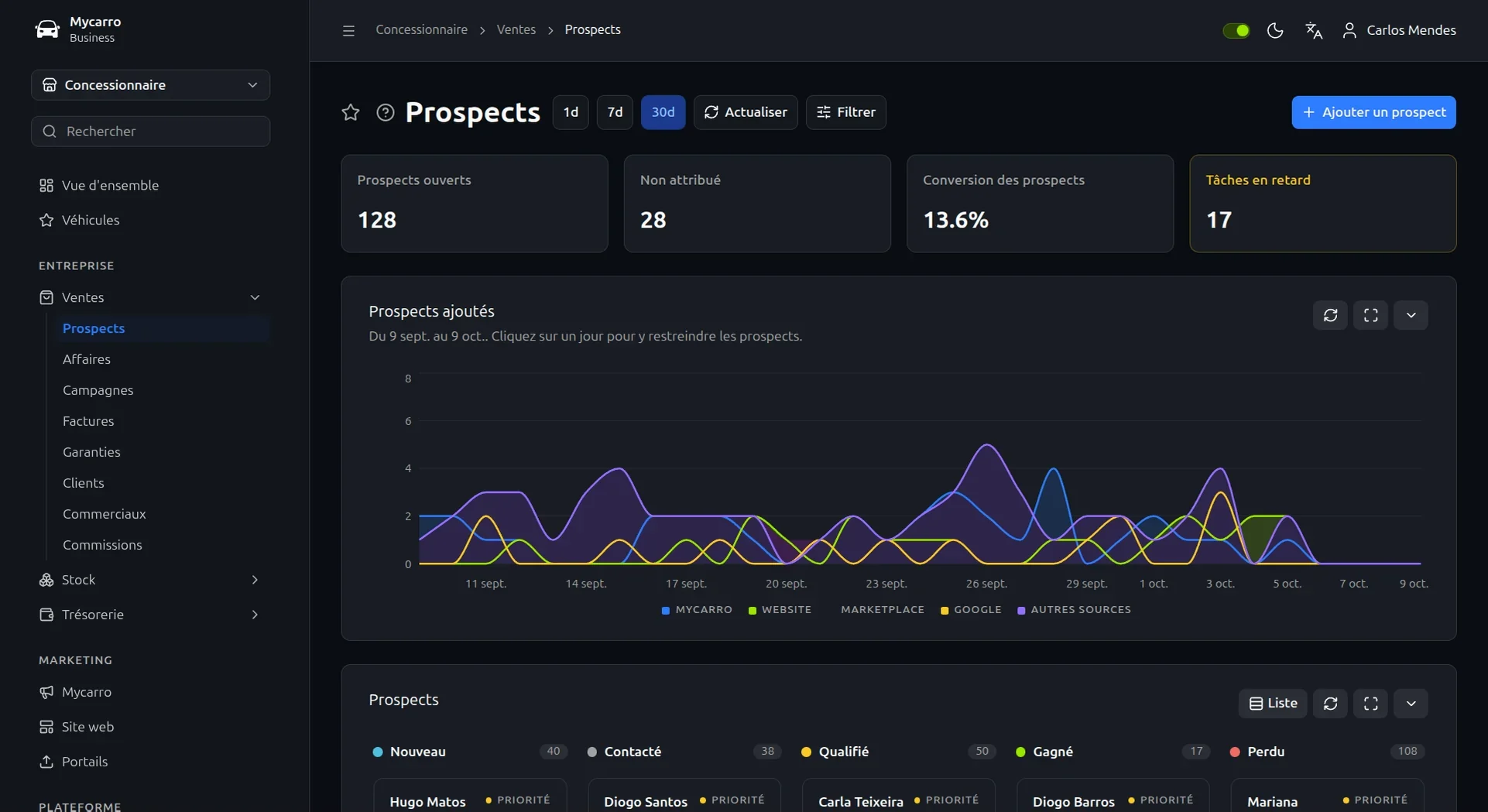Open the Concessionnaire dropdown

tap(150, 85)
